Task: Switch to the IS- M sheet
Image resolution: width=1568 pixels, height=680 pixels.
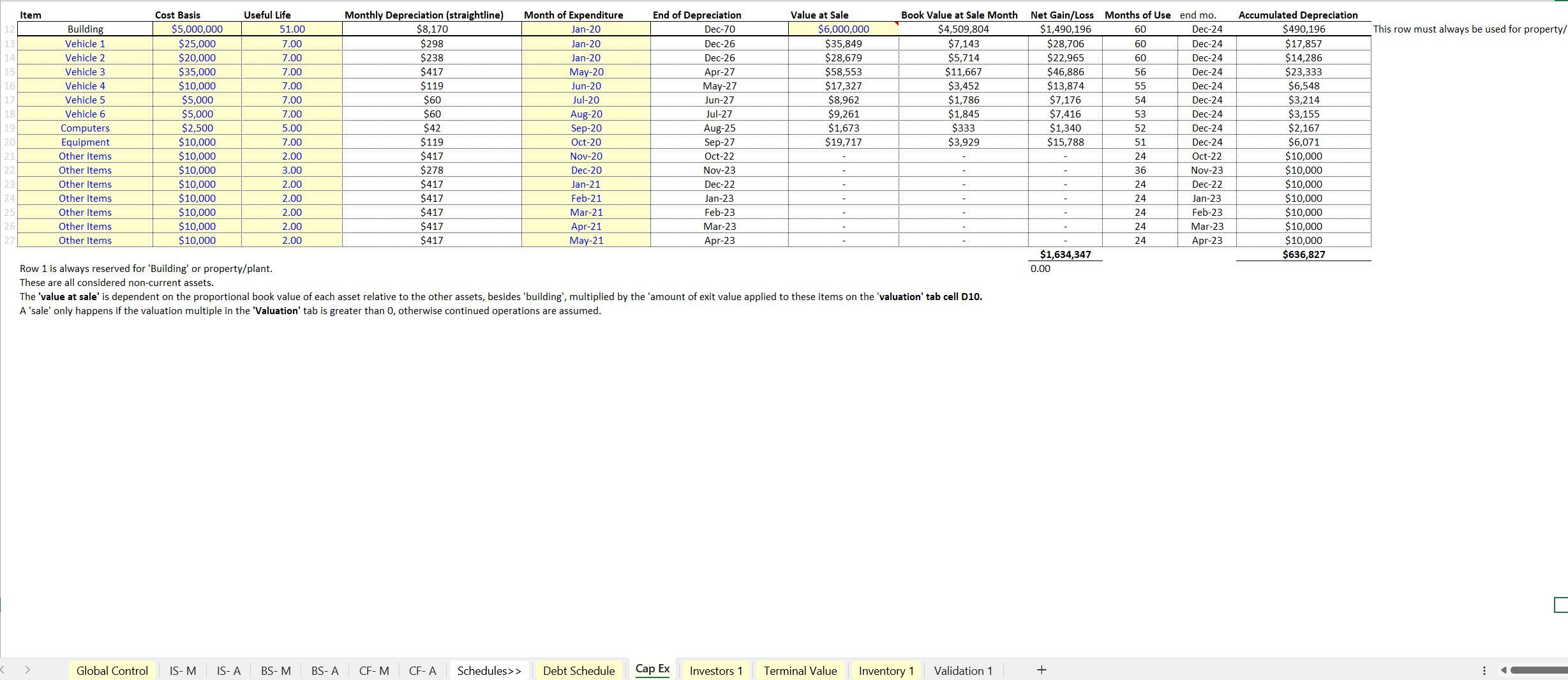Action: pos(183,670)
